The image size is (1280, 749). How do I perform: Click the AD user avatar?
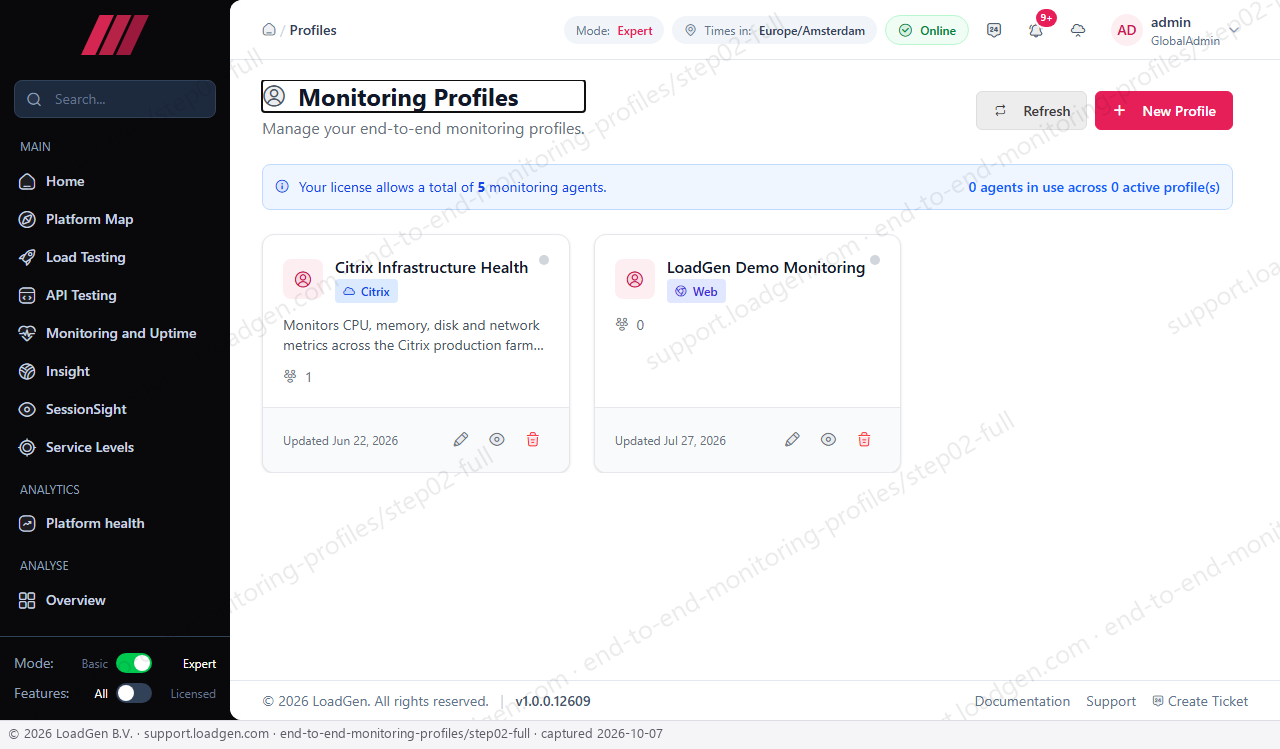[1127, 30]
